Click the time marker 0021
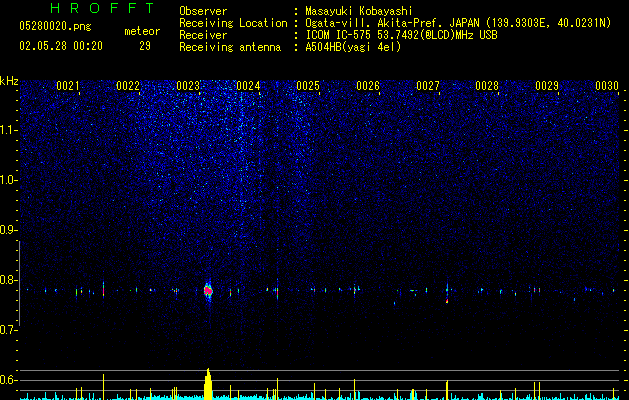The height and width of the screenshot is (400, 629). 68,86
